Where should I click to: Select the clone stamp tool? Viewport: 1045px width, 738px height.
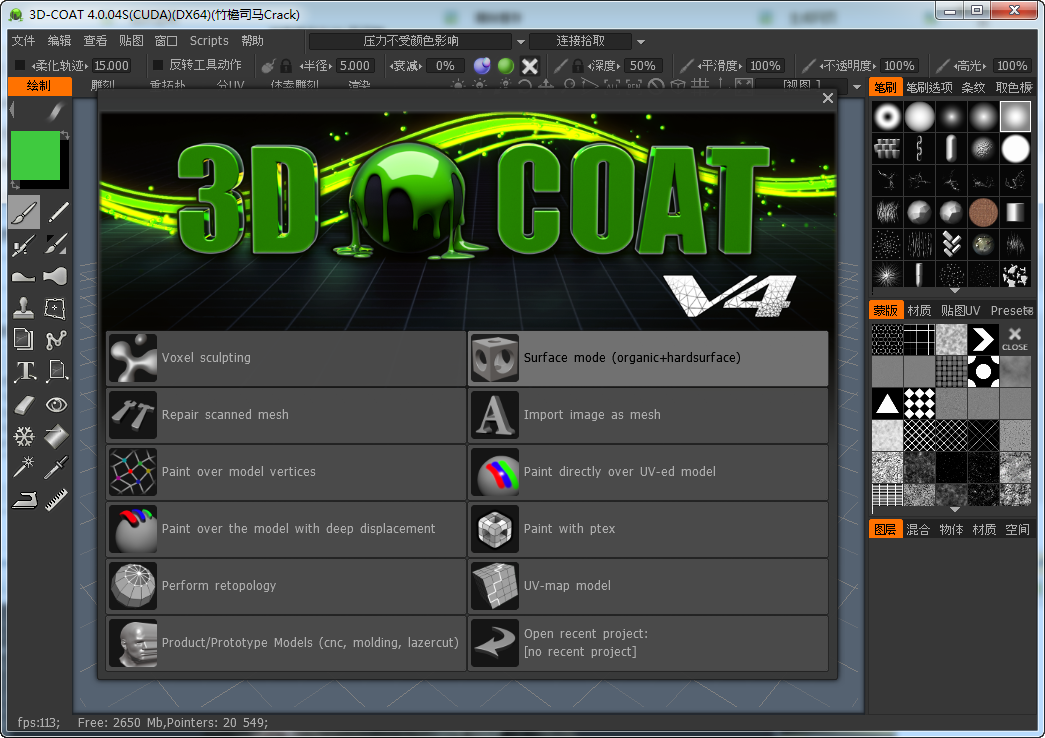24,308
